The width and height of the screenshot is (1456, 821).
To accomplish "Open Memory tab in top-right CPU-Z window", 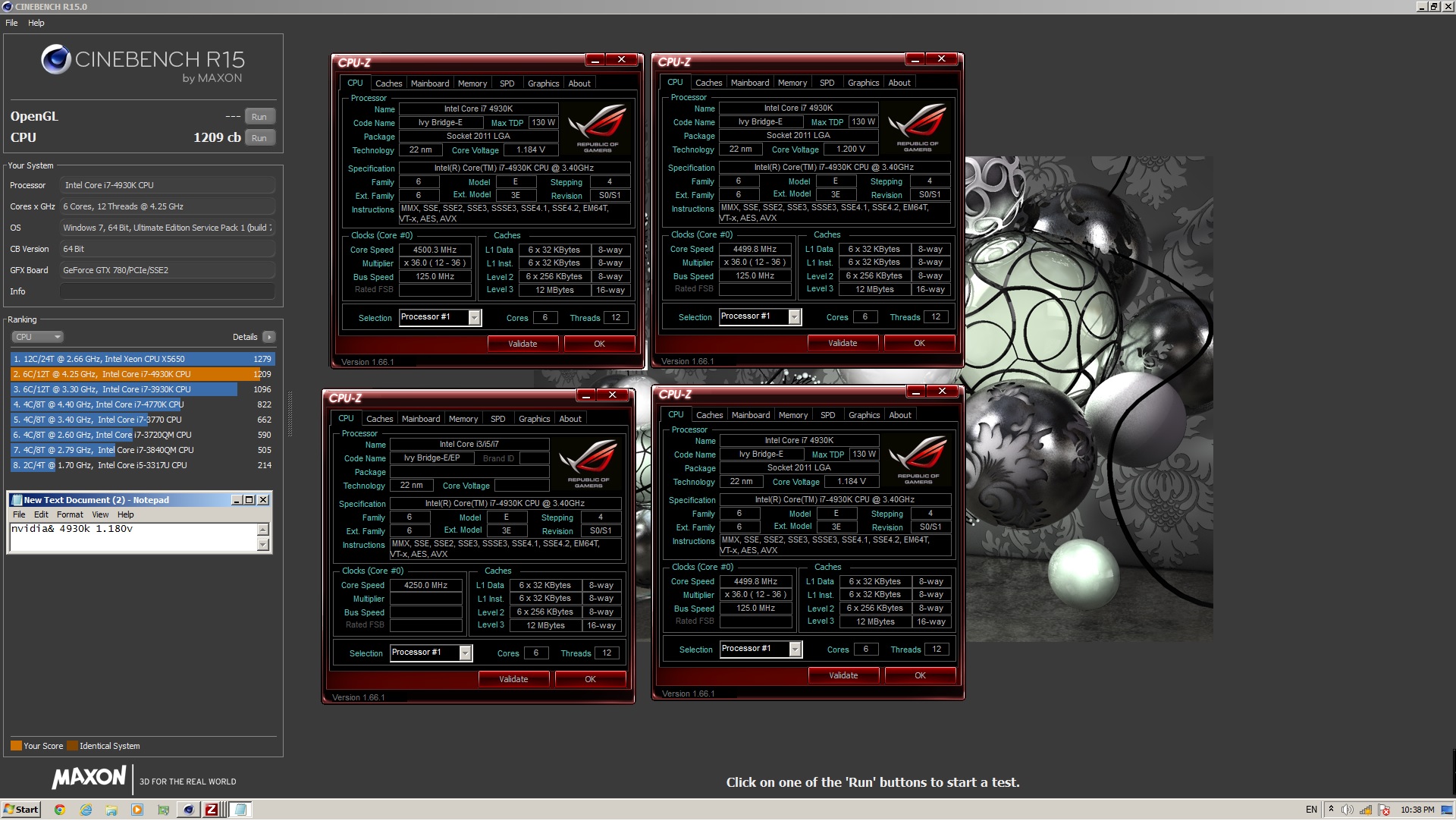I will pos(792,83).
